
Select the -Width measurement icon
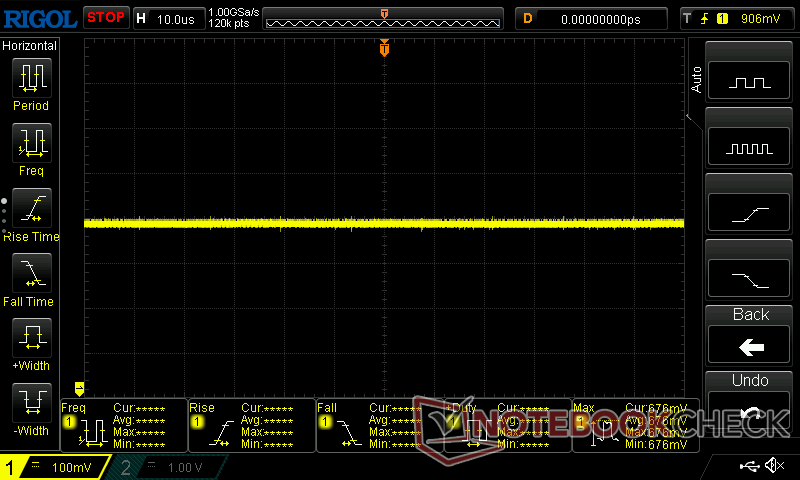pyautogui.click(x=32, y=402)
